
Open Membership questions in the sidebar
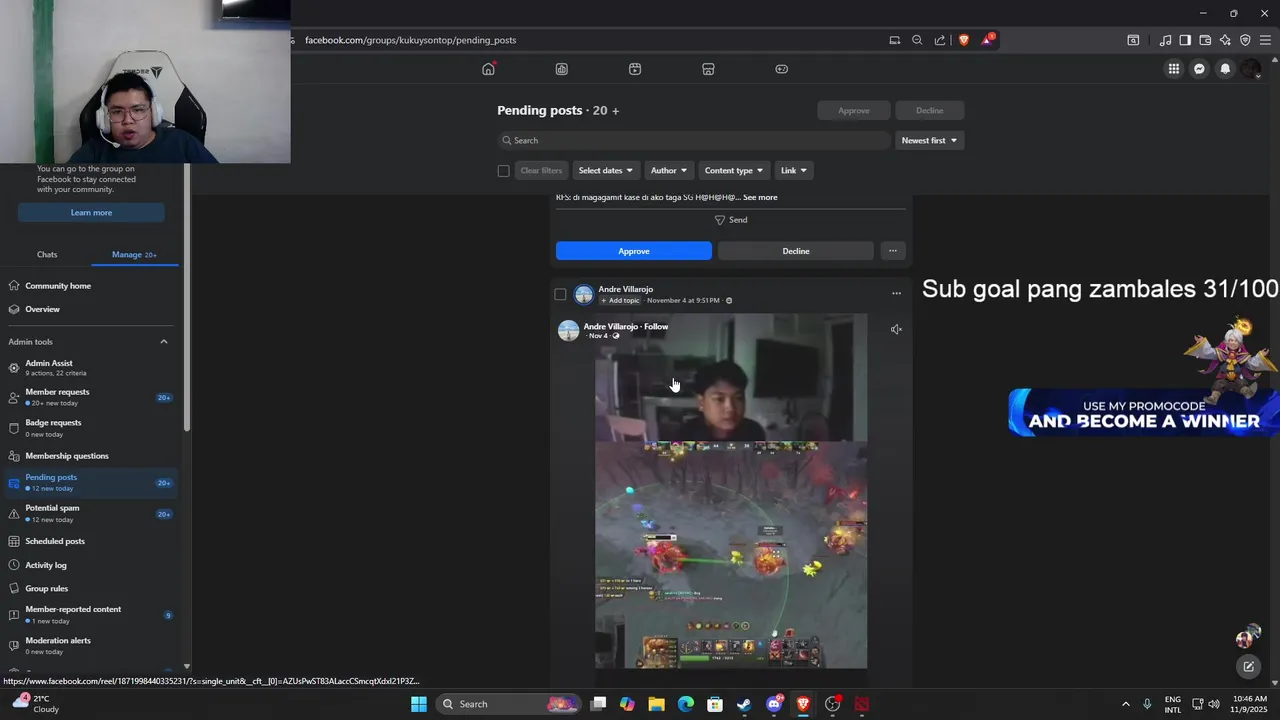coord(91,456)
